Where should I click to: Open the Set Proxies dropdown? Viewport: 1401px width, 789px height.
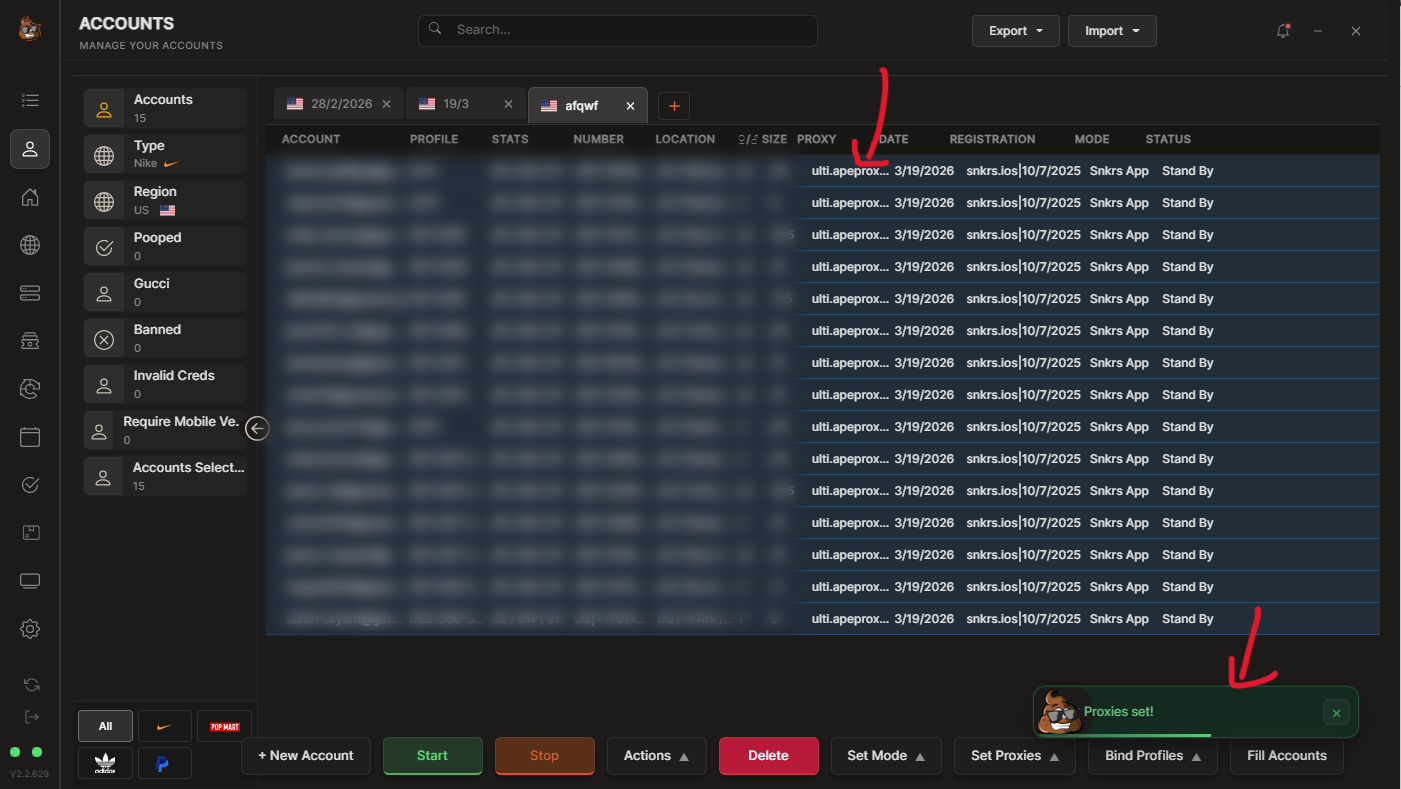tap(1014, 756)
